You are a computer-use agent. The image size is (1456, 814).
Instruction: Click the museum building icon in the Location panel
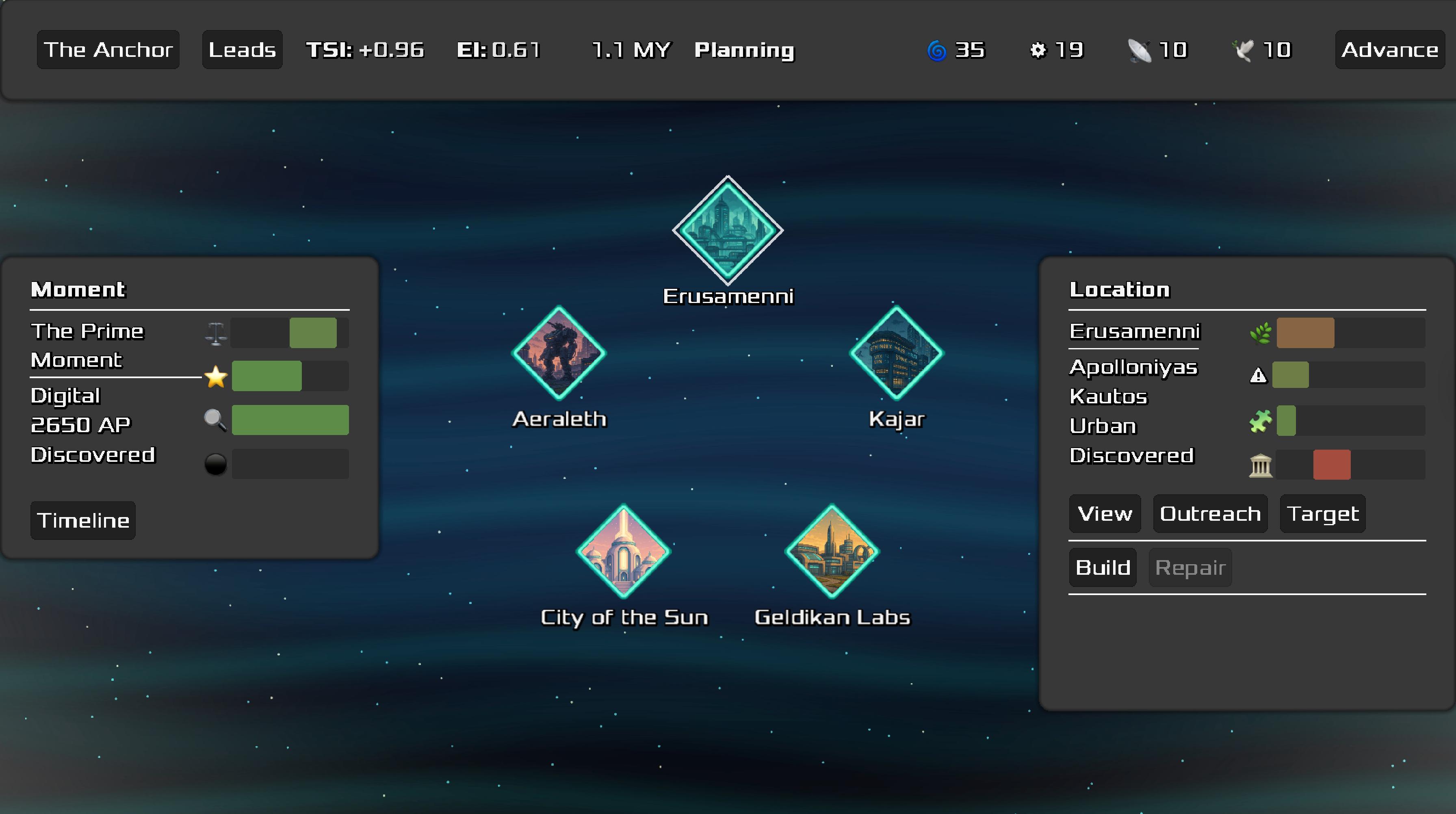pyautogui.click(x=1261, y=465)
